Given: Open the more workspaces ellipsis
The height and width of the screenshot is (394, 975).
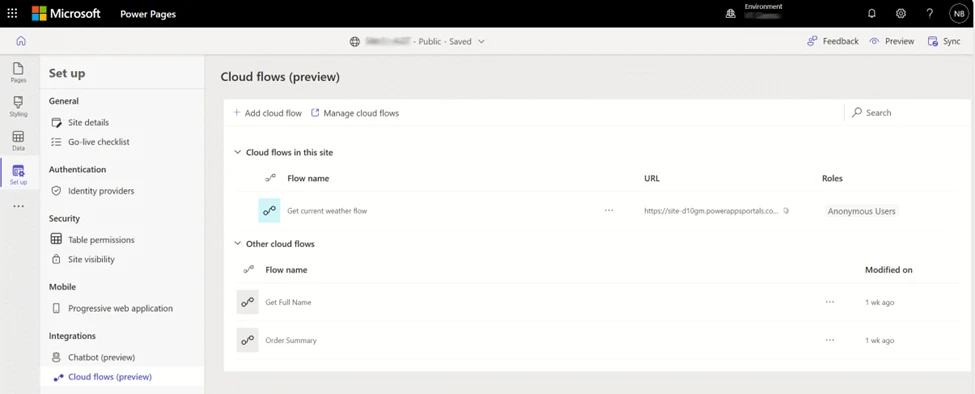Looking at the screenshot, I should 18,206.
